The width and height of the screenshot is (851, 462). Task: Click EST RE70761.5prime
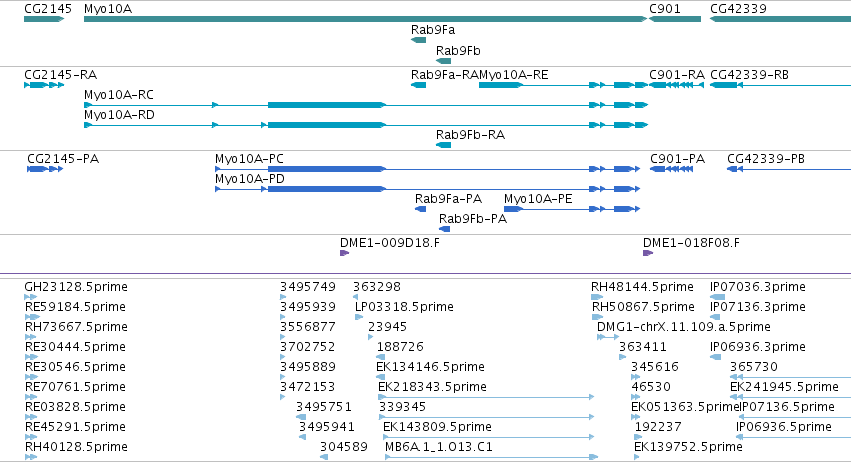75,387
